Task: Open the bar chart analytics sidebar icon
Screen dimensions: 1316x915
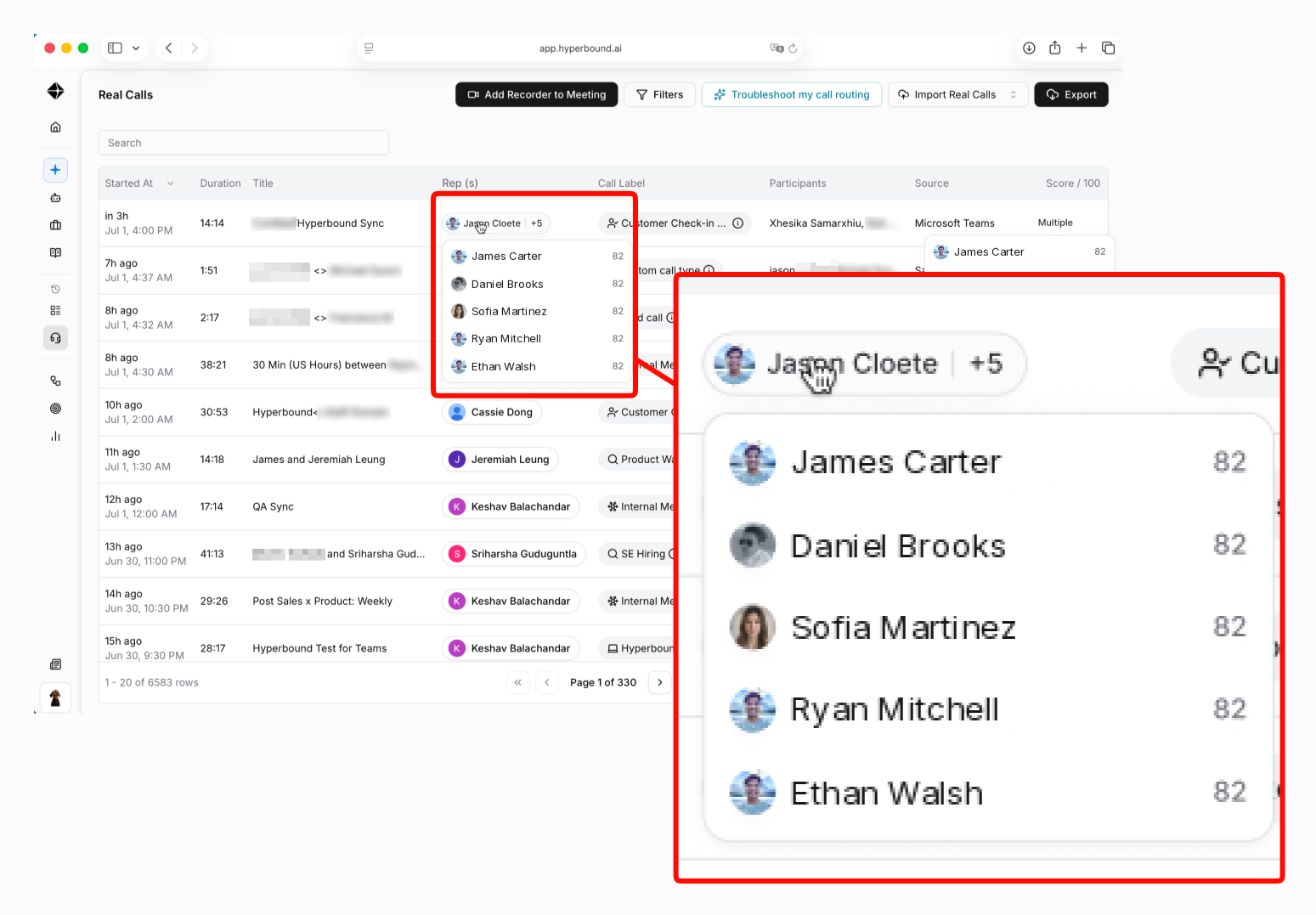Action: tap(55, 436)
